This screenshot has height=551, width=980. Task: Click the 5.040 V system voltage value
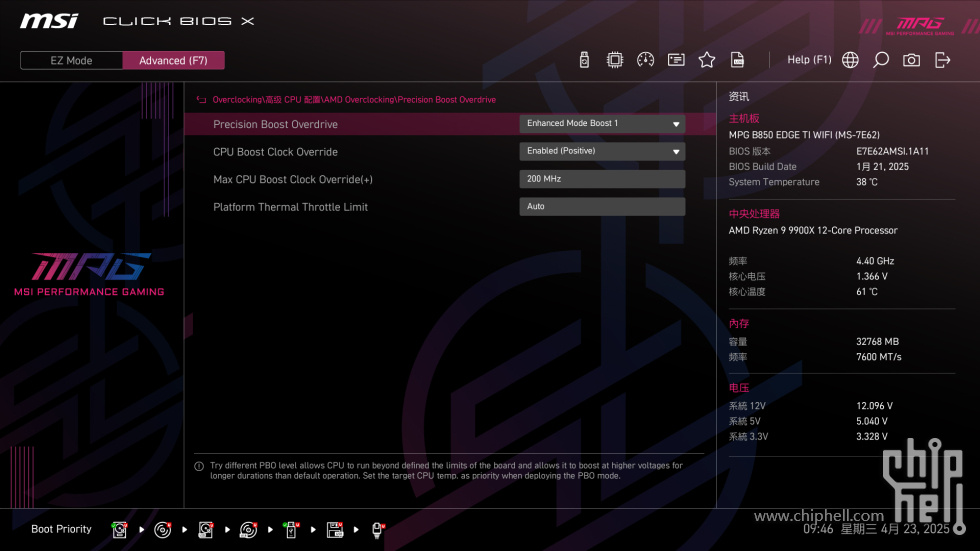click(872, 422)
